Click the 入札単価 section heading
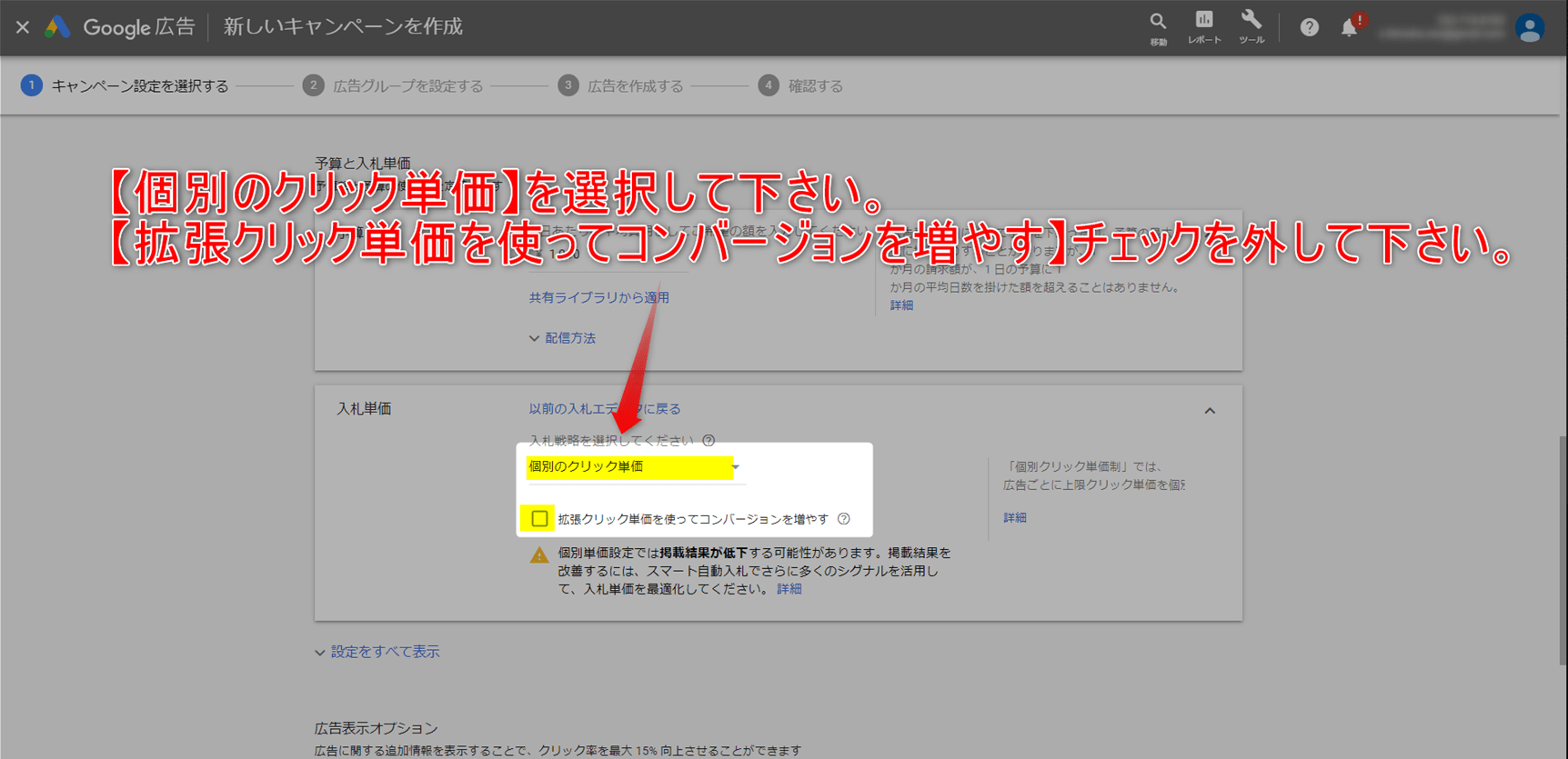The width and height of the screenshot is (1568, 759). 364,409
